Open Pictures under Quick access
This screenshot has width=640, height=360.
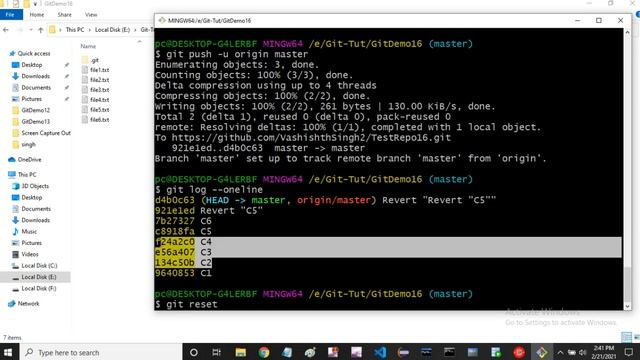(27, 99)
